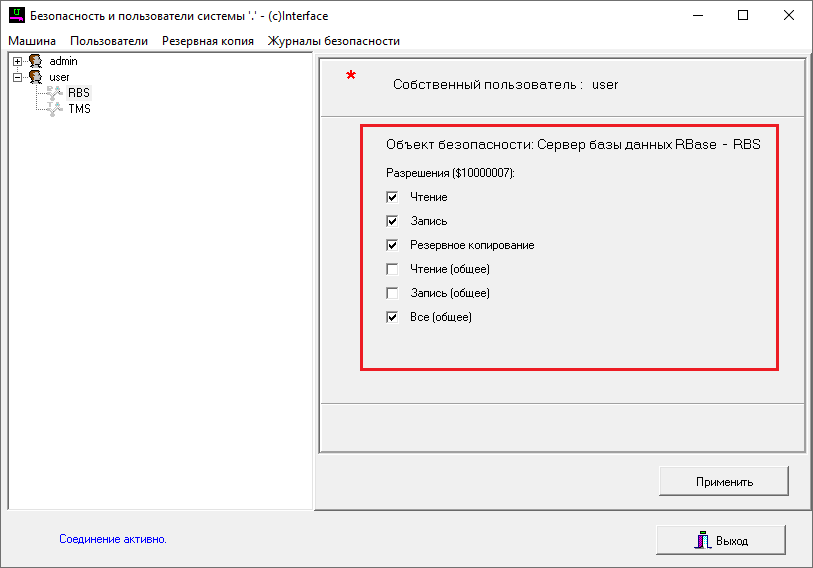This screenshot has height=568, width=813.
Task: Check the Запись (общее) checkbox
Action: [392, 293]
